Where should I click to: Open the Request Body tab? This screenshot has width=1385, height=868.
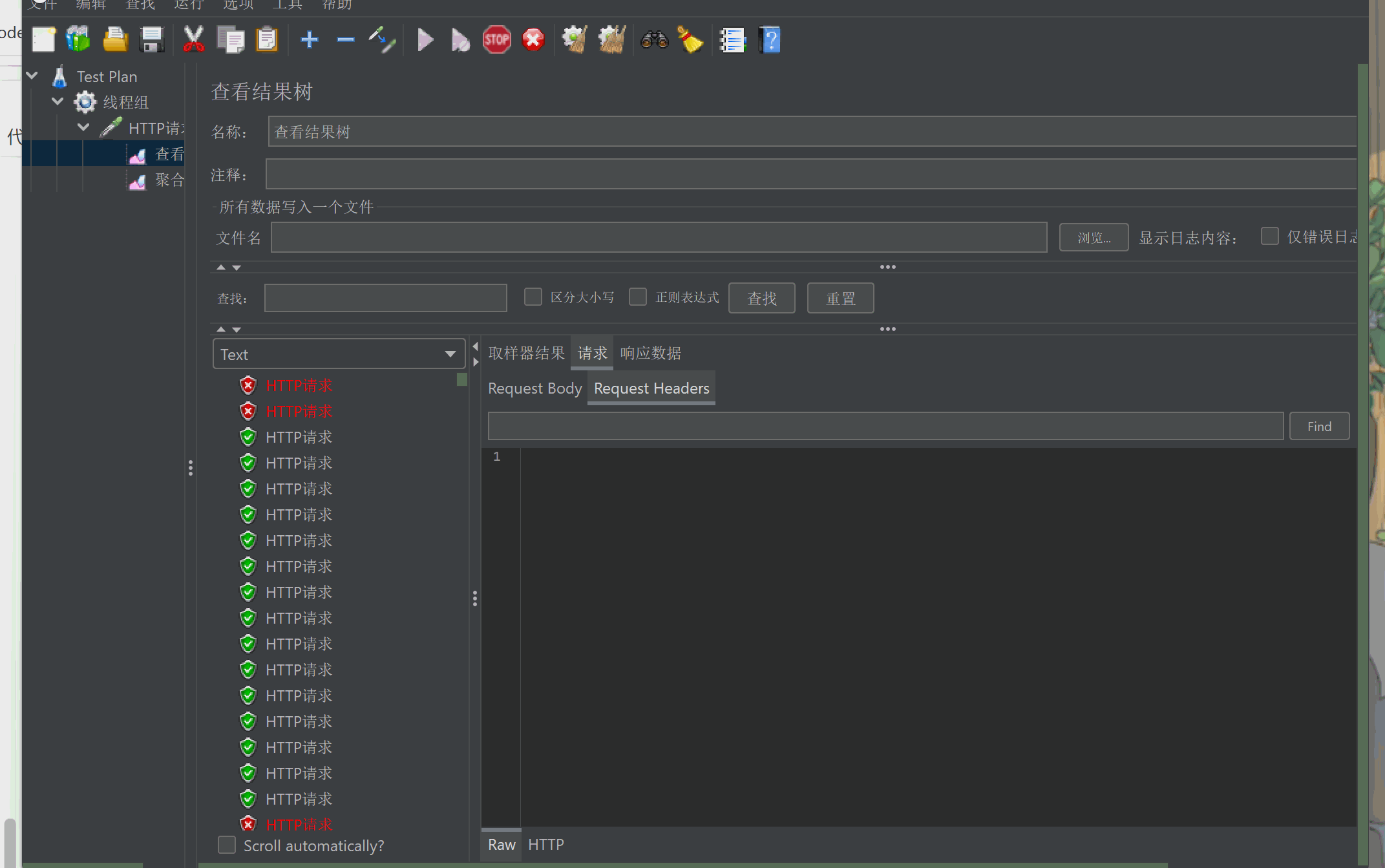point(534,388)
